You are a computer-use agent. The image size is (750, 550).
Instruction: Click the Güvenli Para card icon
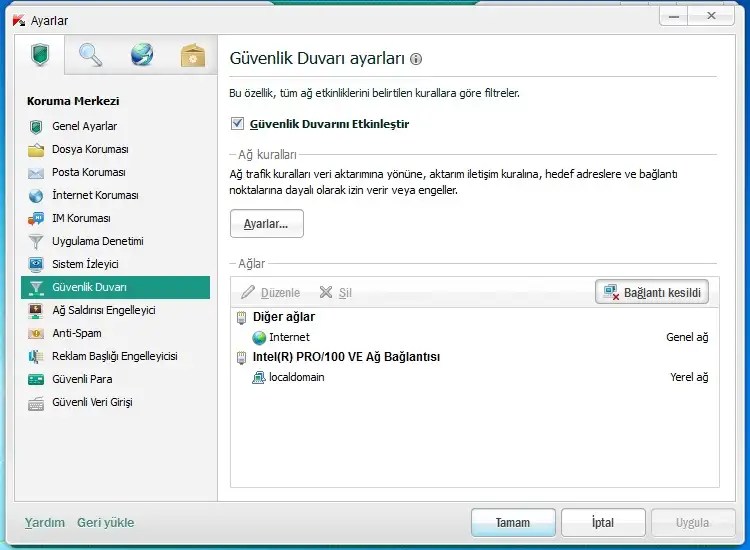coord(36,380)
